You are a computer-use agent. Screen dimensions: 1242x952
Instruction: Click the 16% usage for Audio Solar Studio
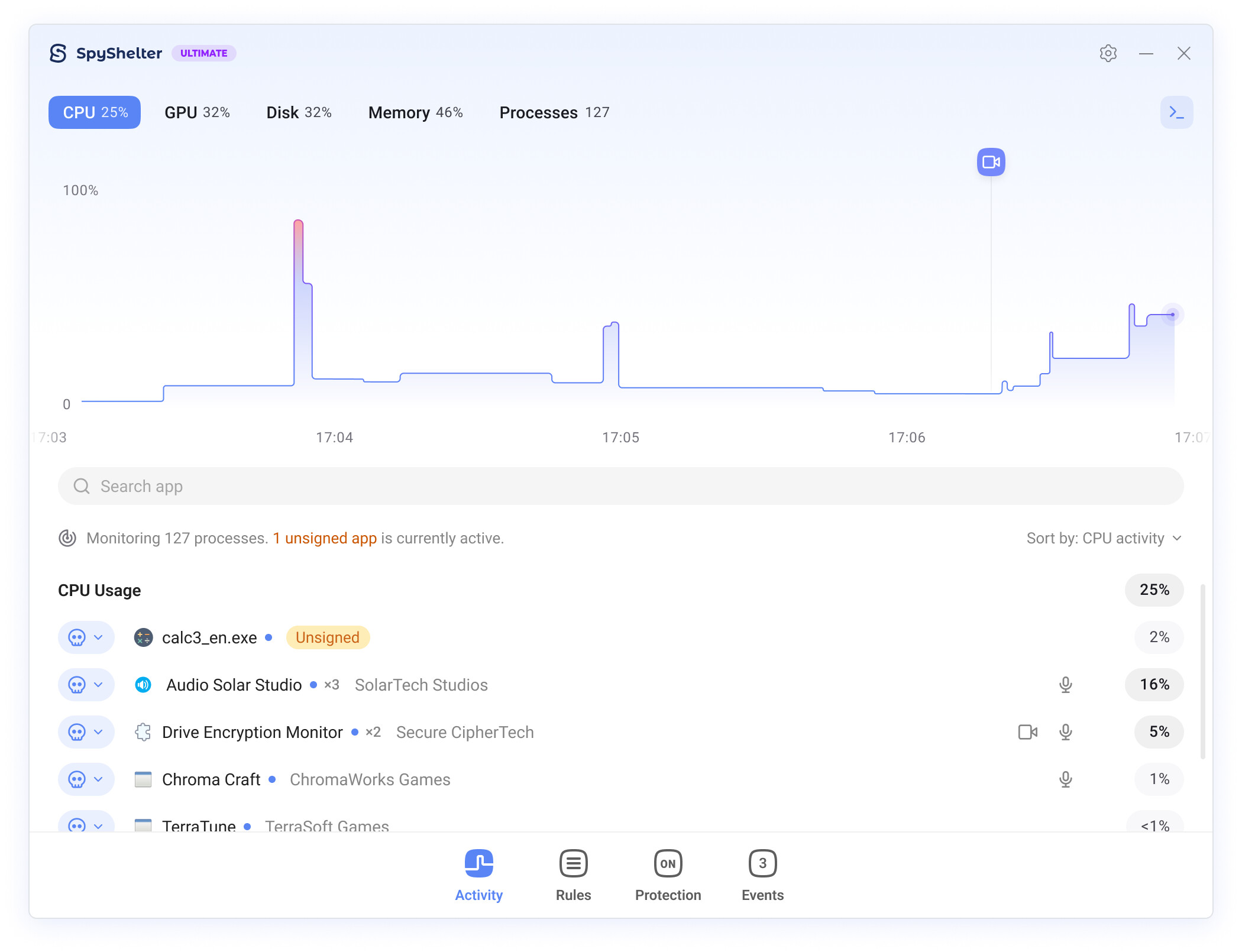(1154, 685)
